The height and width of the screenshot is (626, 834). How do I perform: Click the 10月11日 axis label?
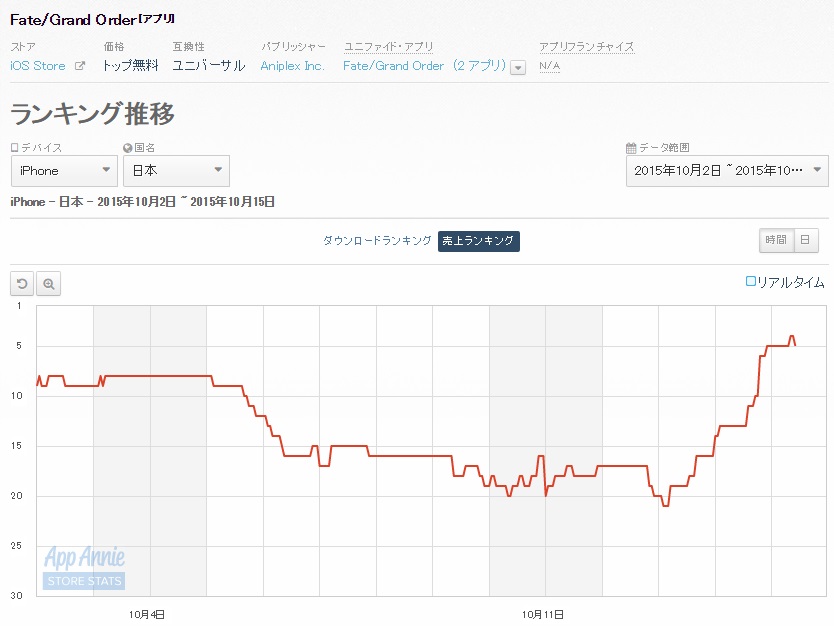(543, 615)
